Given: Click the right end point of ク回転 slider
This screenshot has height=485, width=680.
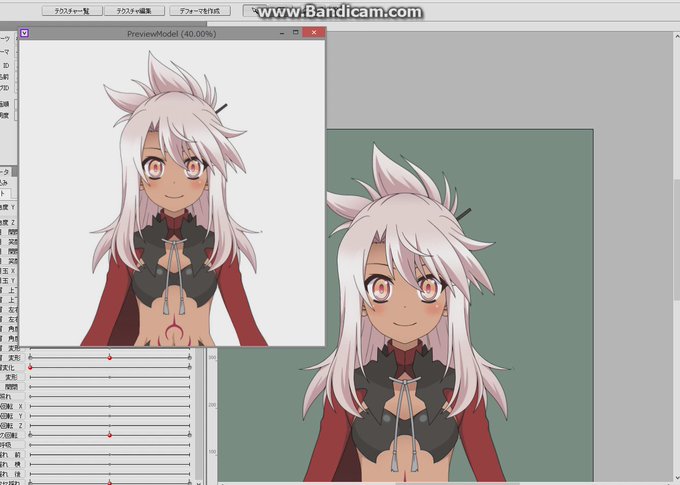Looking at the screenshot, I should coord(190,435).
